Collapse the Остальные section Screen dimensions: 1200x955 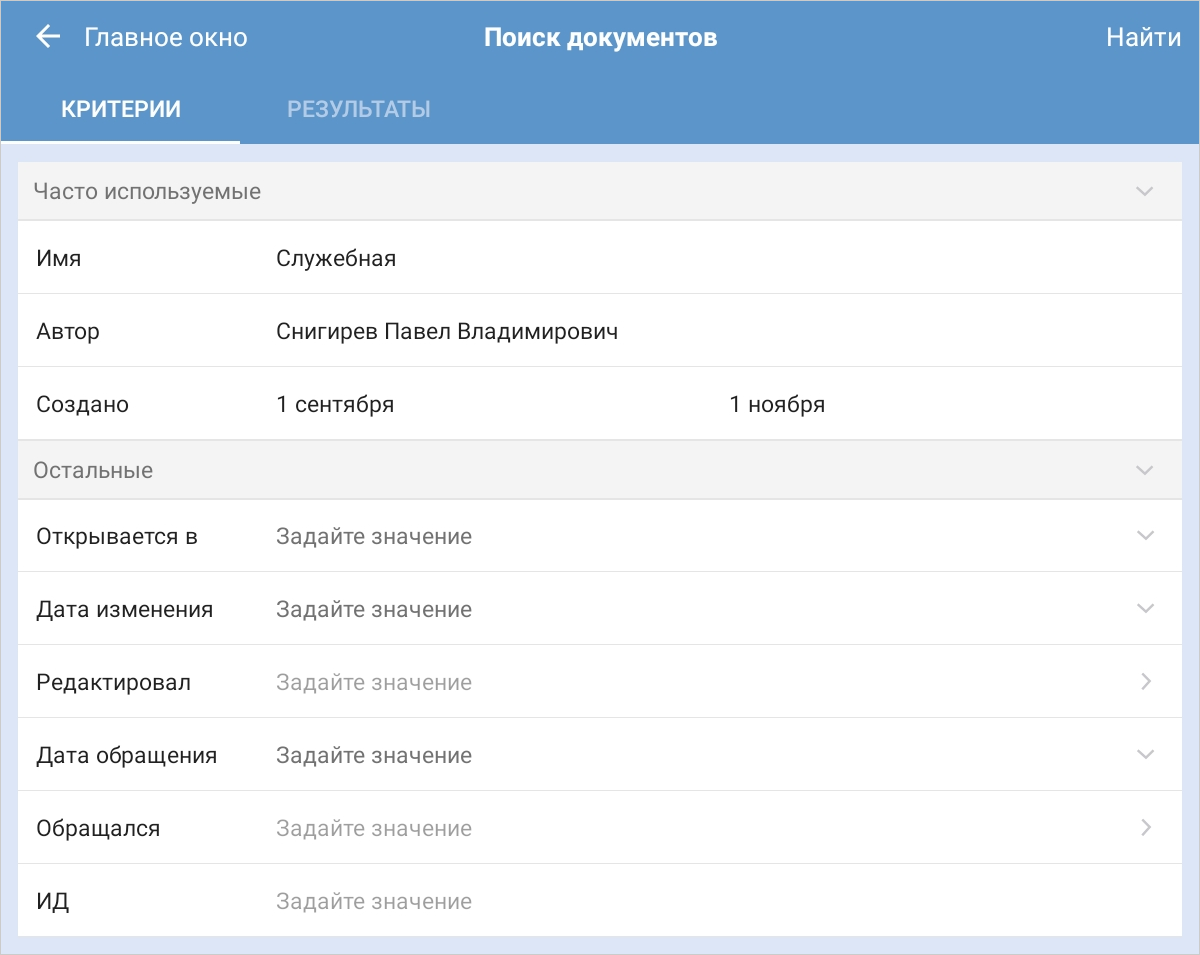tap(1145, 470)
